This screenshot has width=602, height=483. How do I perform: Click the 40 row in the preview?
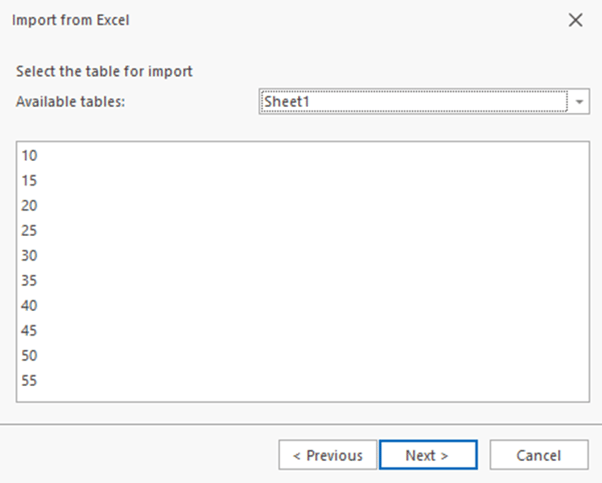[29, 306]
